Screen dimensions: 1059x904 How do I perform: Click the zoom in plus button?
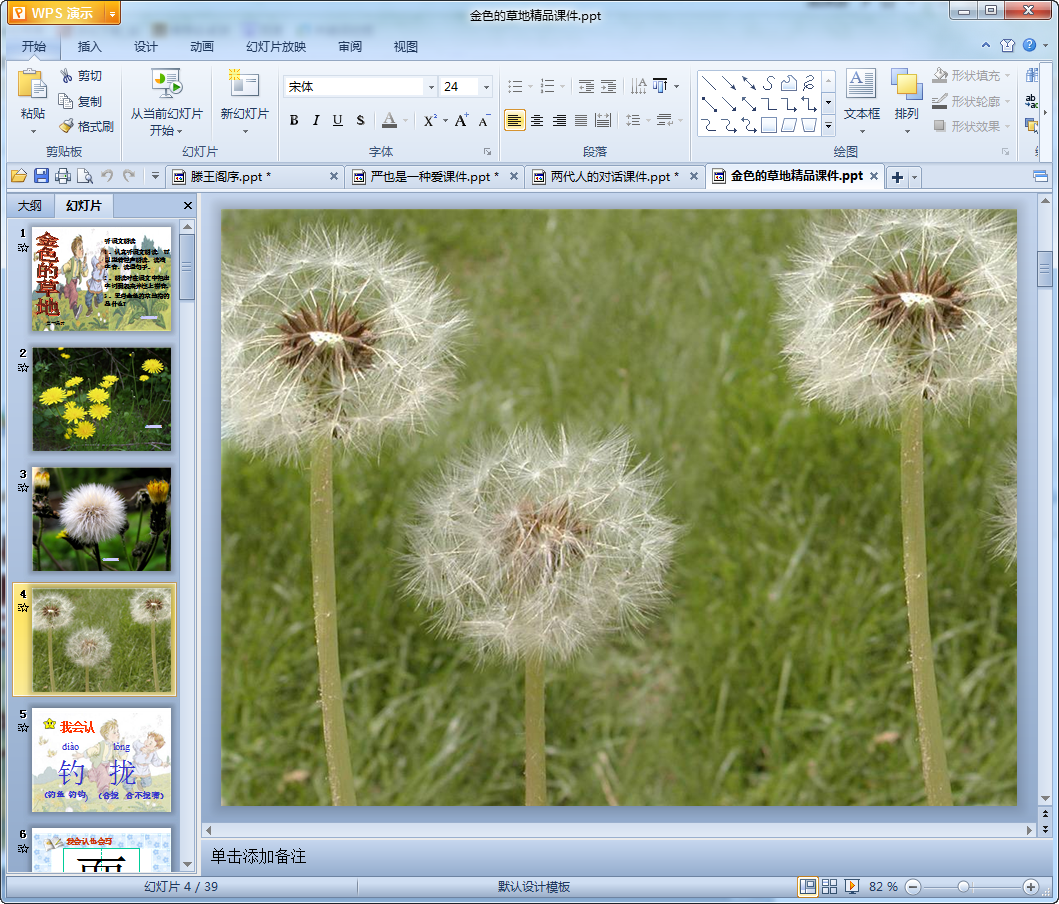pos(1031,886)
